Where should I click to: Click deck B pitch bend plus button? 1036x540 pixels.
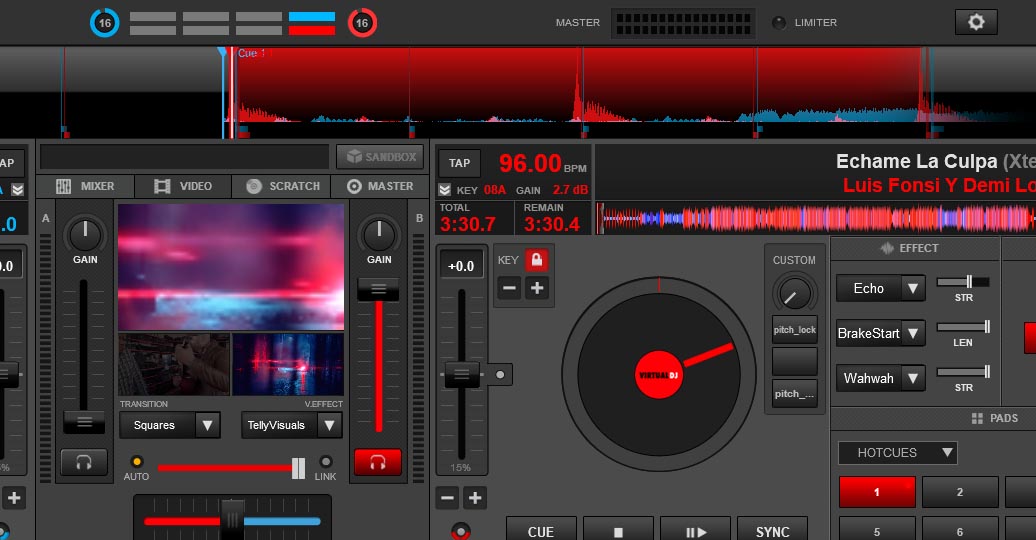475,498
